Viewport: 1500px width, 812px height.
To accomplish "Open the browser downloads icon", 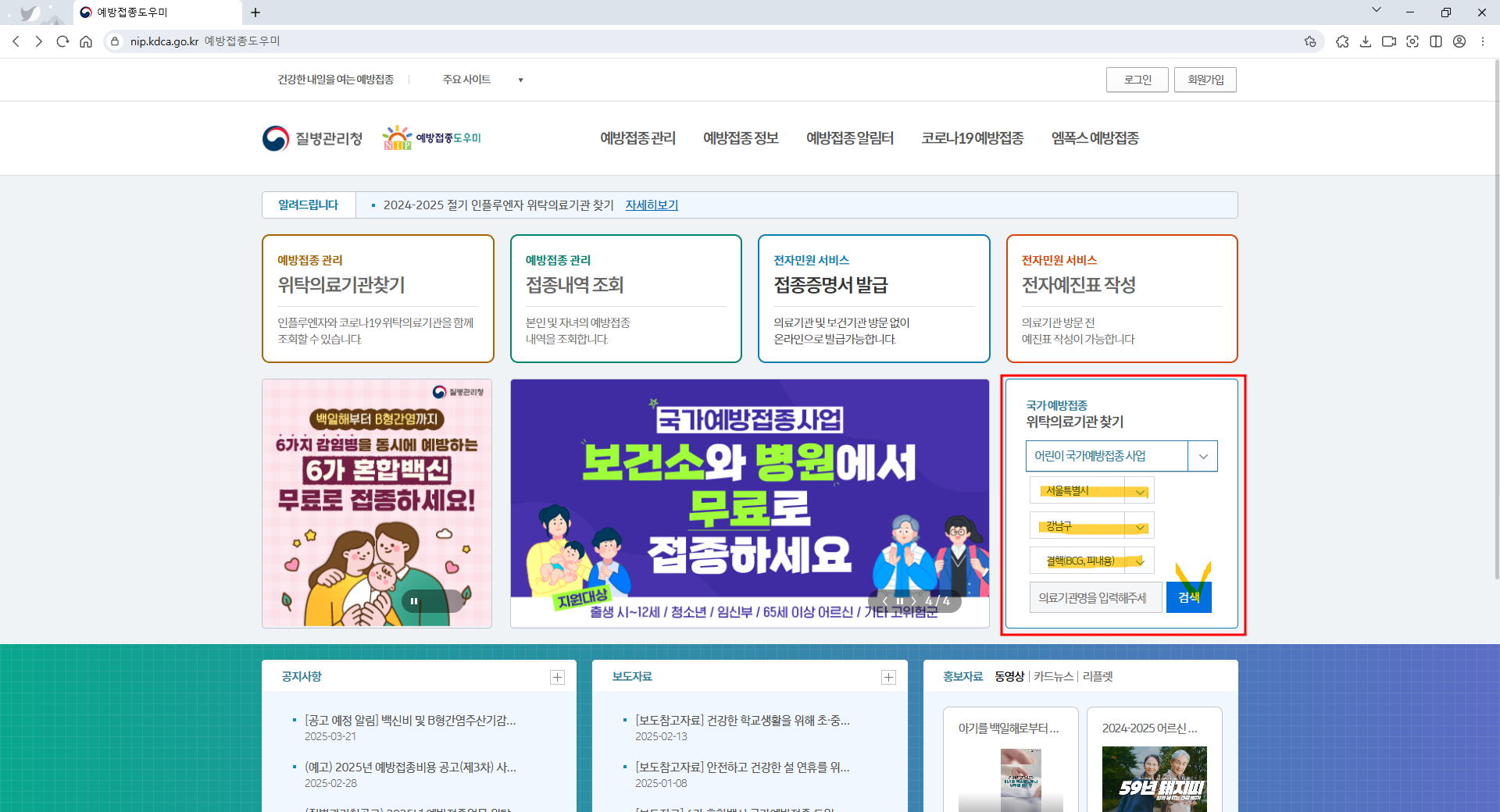I will pos(1366,41).
